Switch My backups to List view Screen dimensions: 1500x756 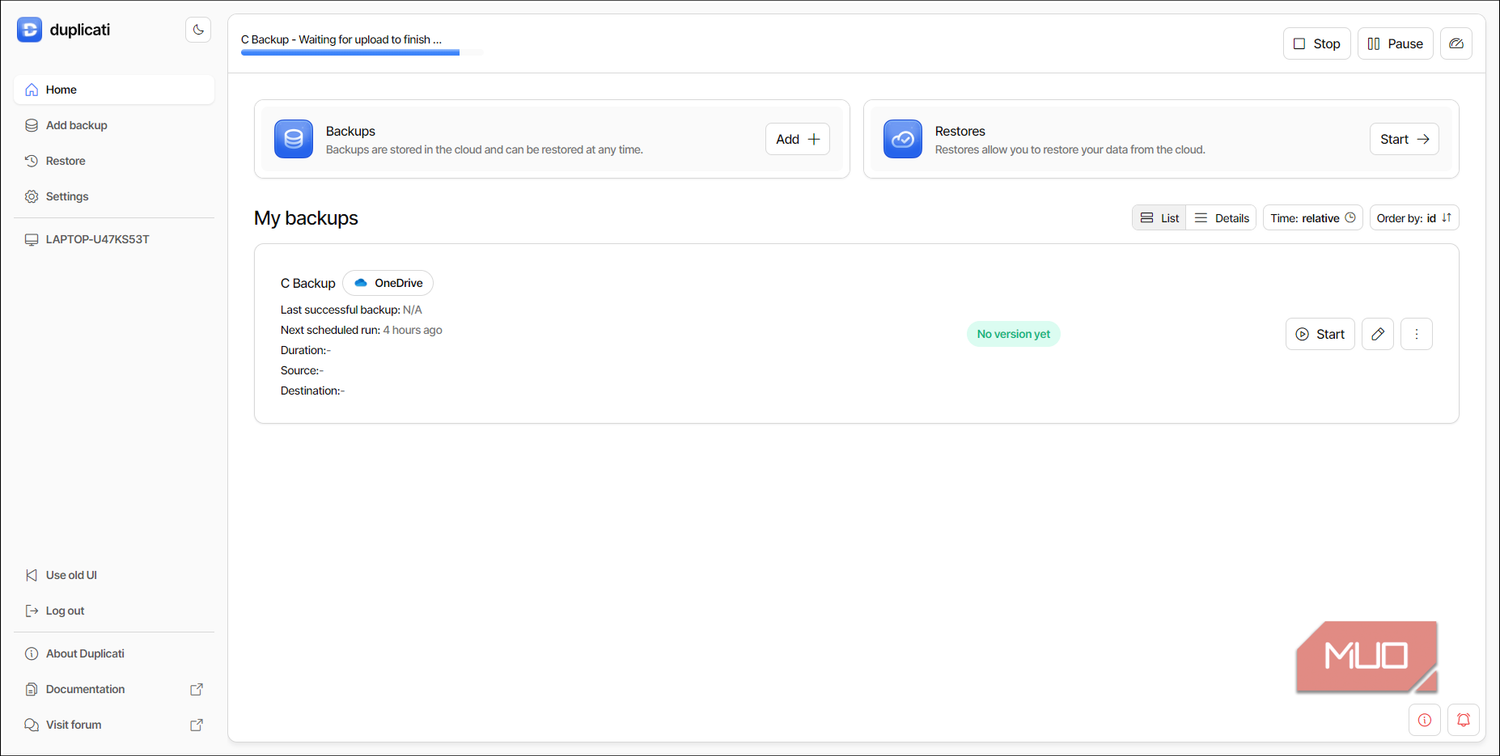coord(1159,218)
